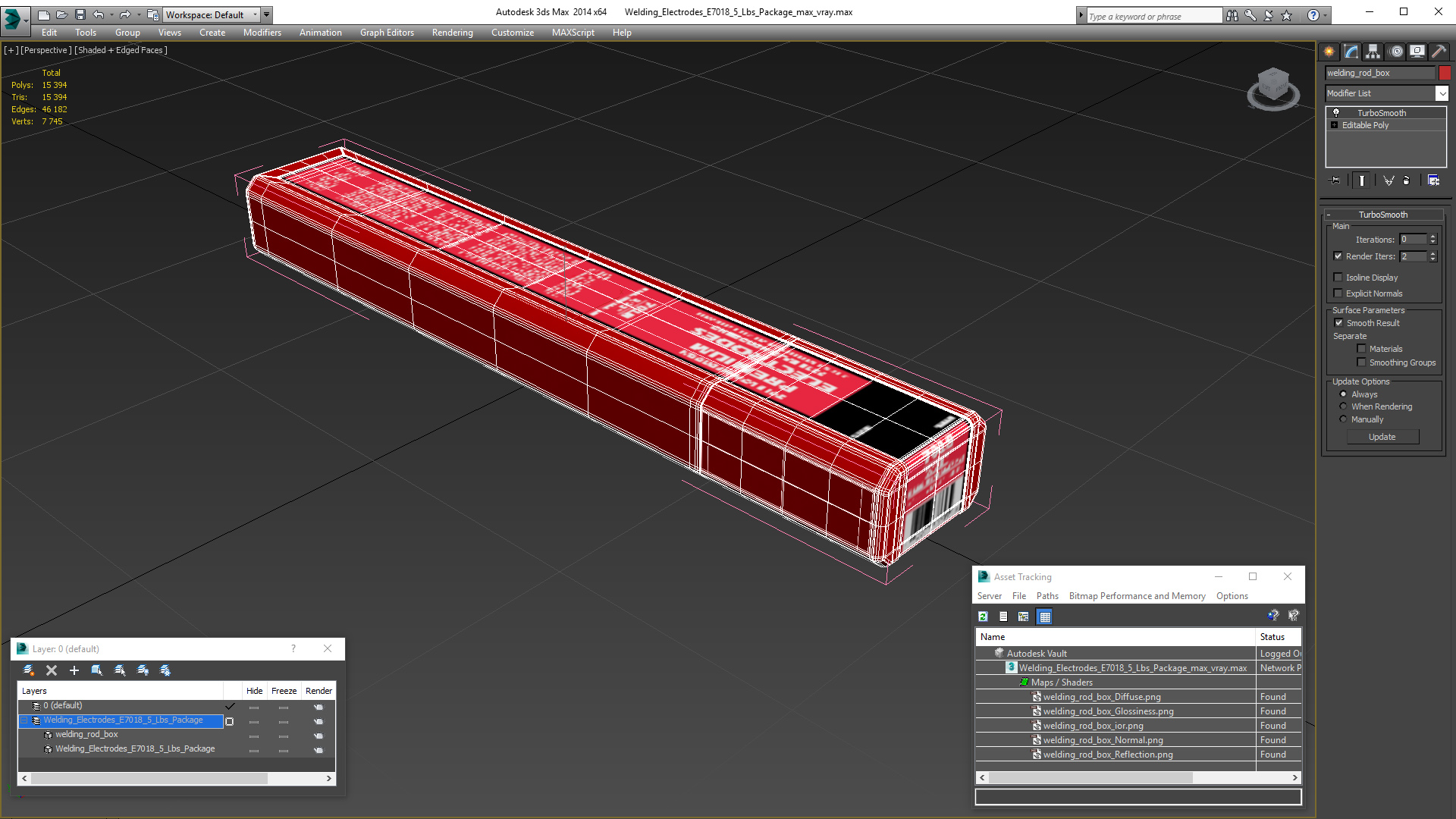This screenshot has height=819, width=1456.
Task: Click Make Unique icon in modifier stack
Action: (1389, 180)
